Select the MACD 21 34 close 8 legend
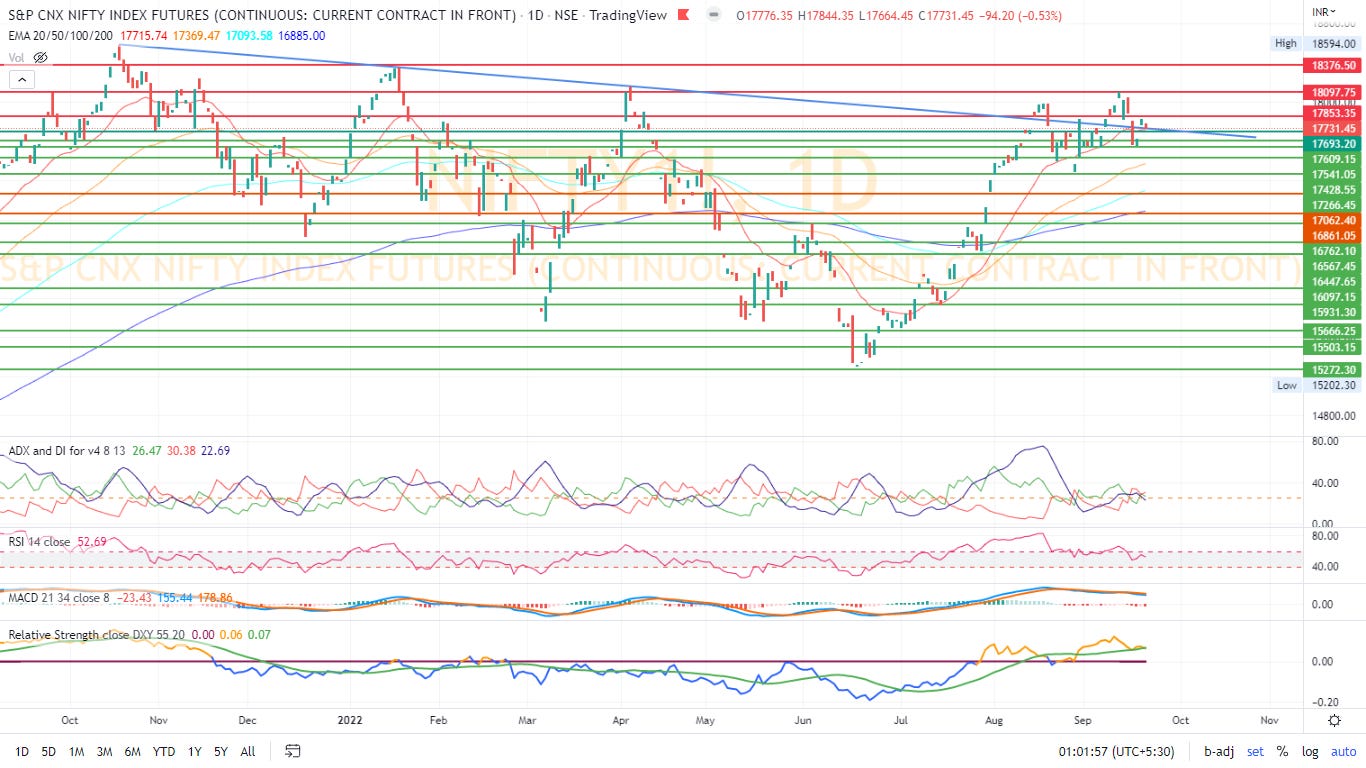Viewport: 1366px width, 768px height. [58, 597]
